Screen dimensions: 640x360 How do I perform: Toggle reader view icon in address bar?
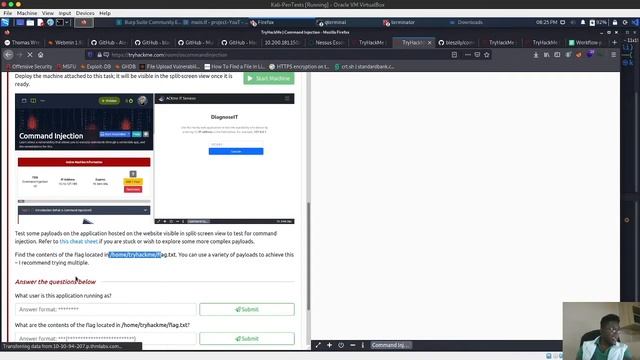tap(454, 55)
